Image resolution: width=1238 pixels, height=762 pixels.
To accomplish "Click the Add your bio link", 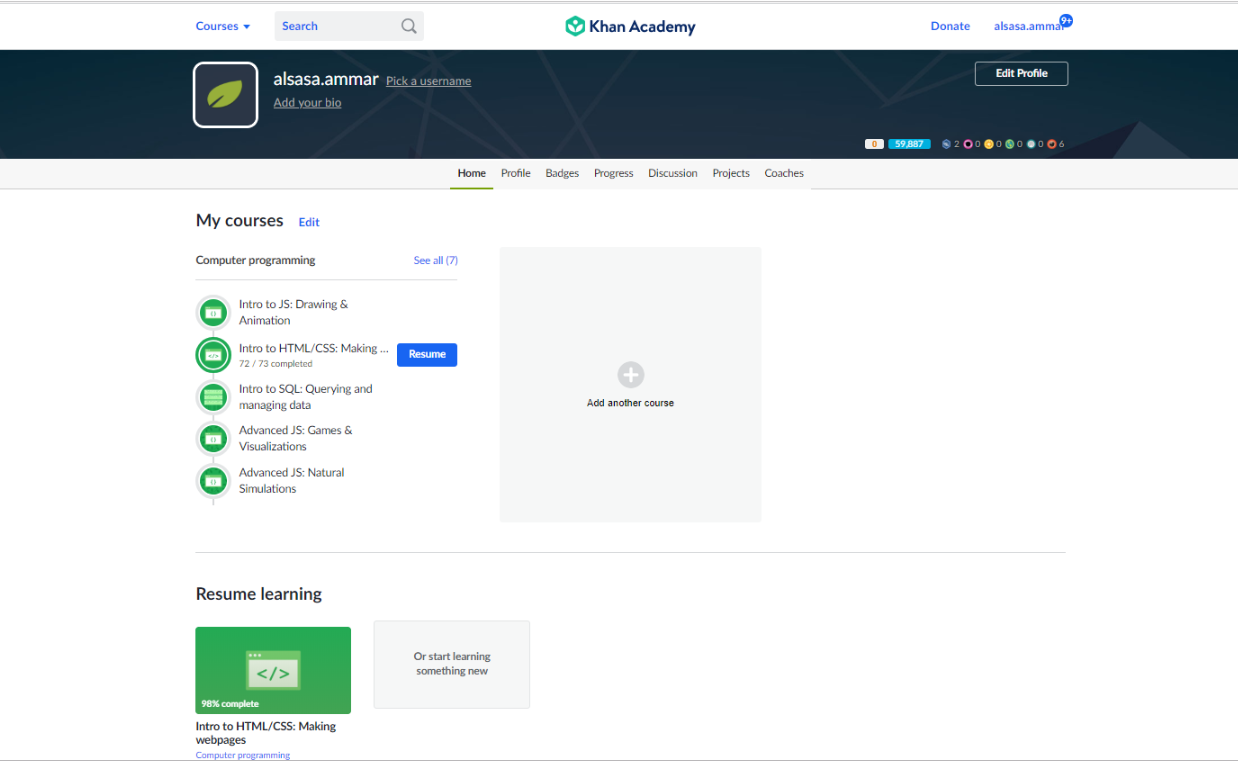I will point(307,103).
